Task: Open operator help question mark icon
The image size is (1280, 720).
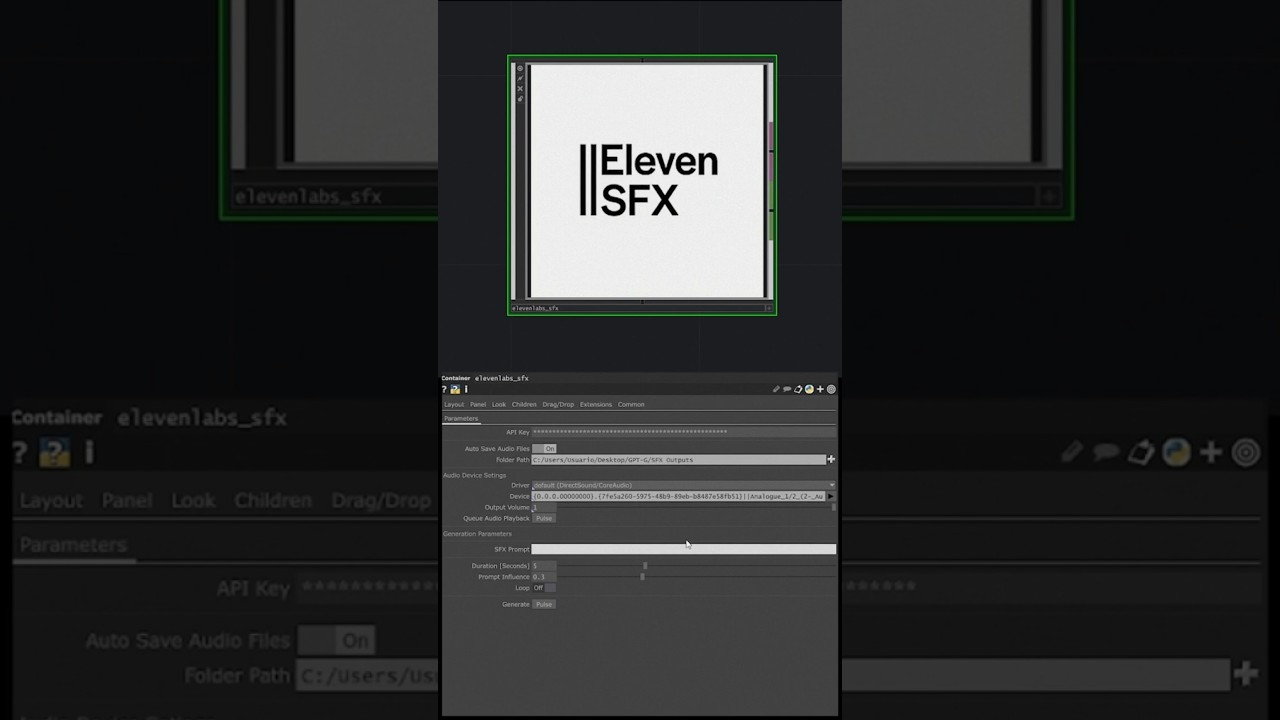Action: click(x=444, y=389)
